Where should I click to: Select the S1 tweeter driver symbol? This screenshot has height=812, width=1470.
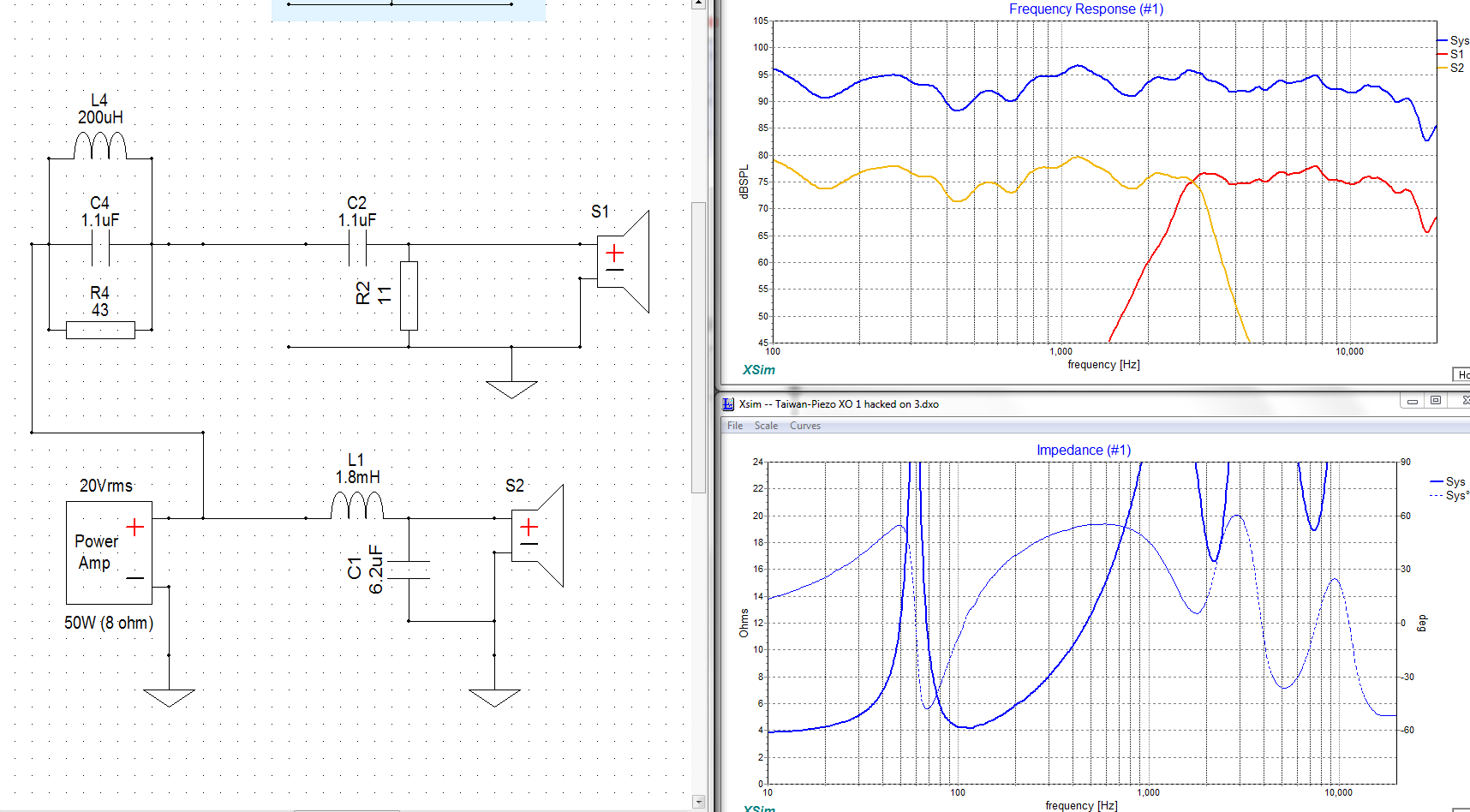[623, 261]
